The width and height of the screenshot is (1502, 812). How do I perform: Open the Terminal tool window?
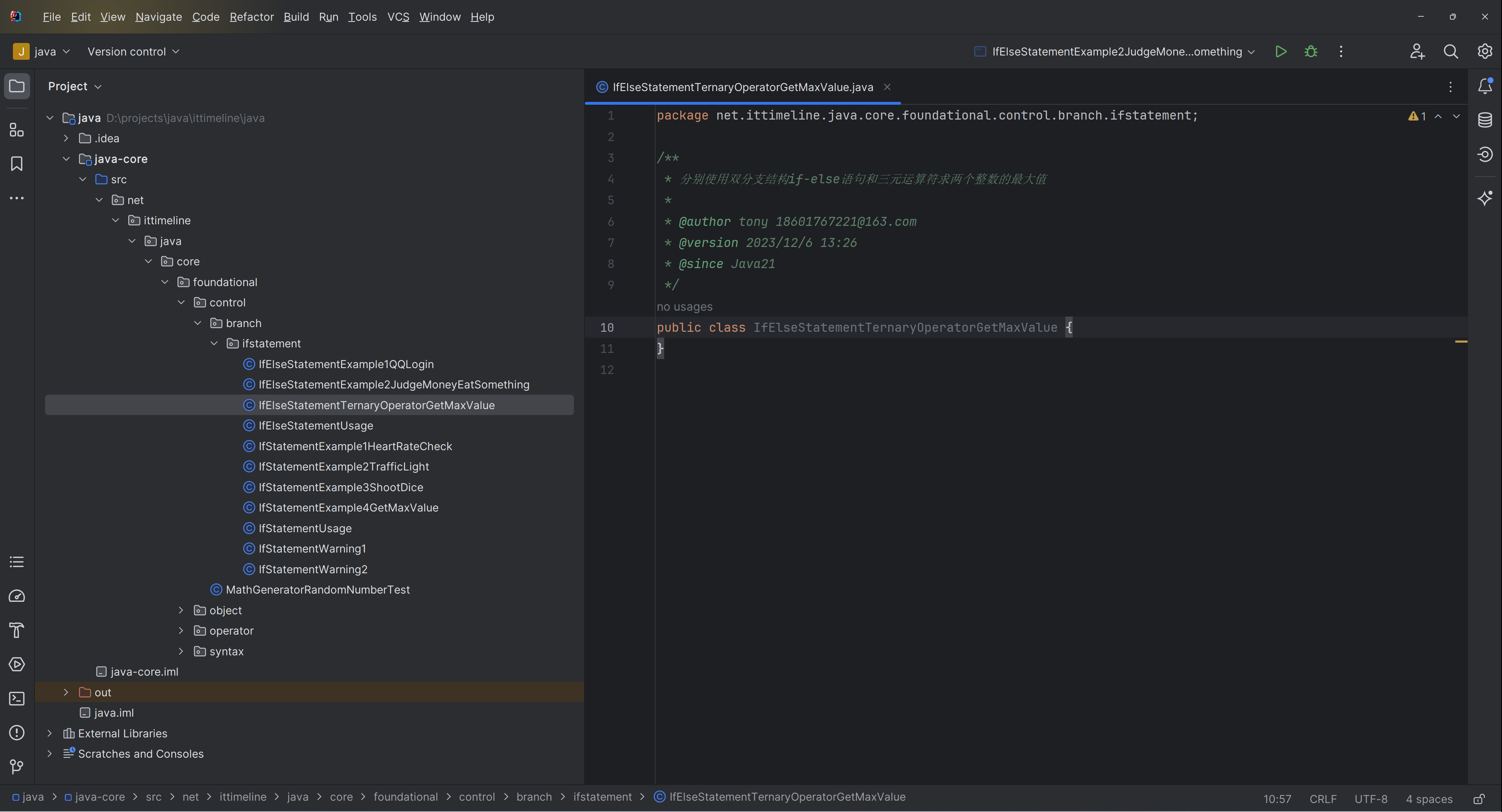[17, 698]
